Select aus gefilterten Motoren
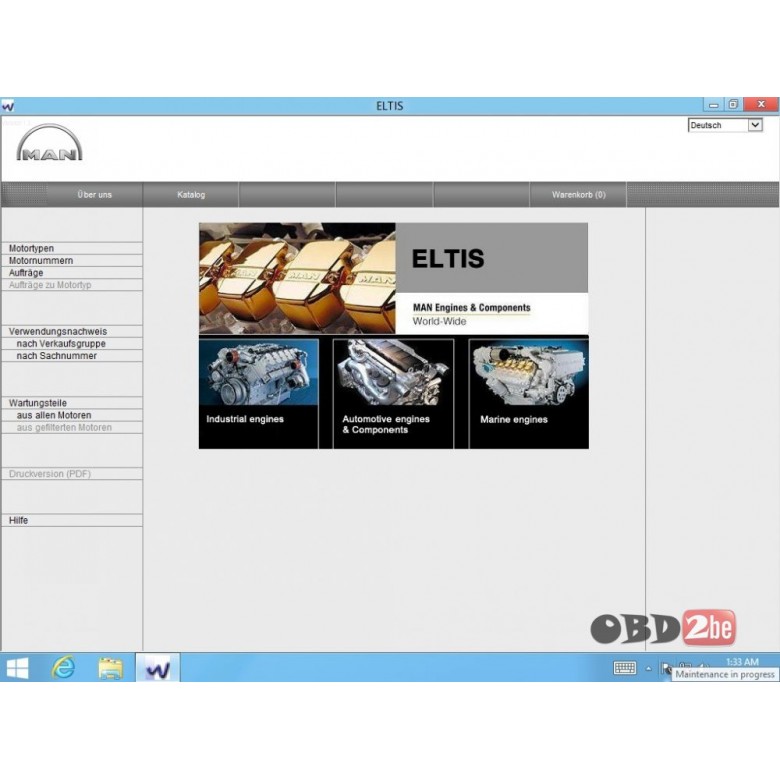This screenshot has width=780, height=780. point(72,427)
